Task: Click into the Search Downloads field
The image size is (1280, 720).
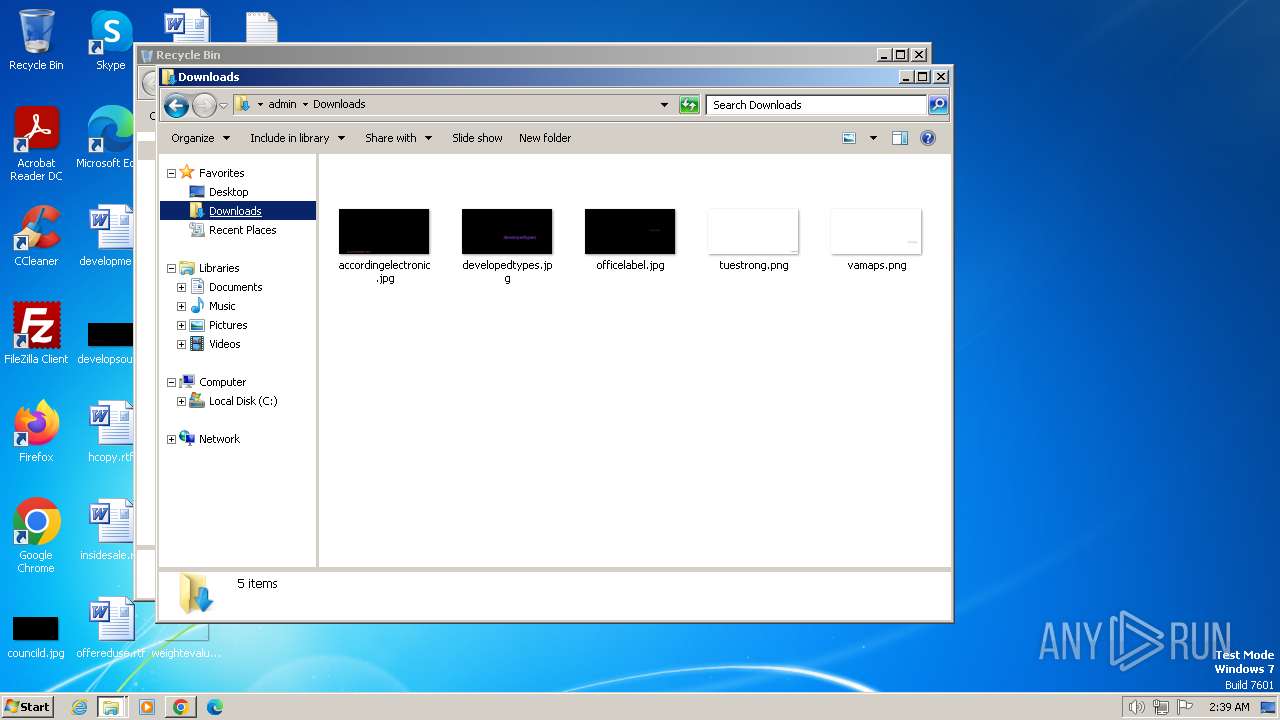Action: [816, 105]
